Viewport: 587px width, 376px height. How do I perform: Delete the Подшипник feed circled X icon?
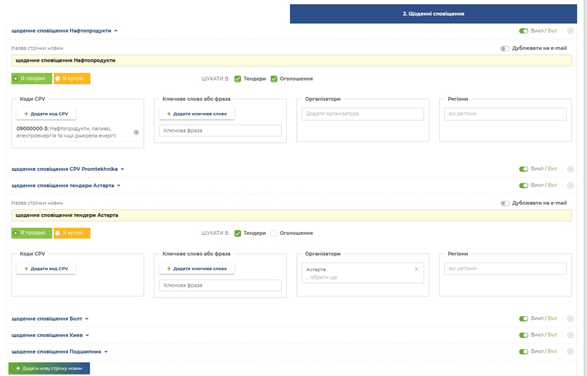570,352
